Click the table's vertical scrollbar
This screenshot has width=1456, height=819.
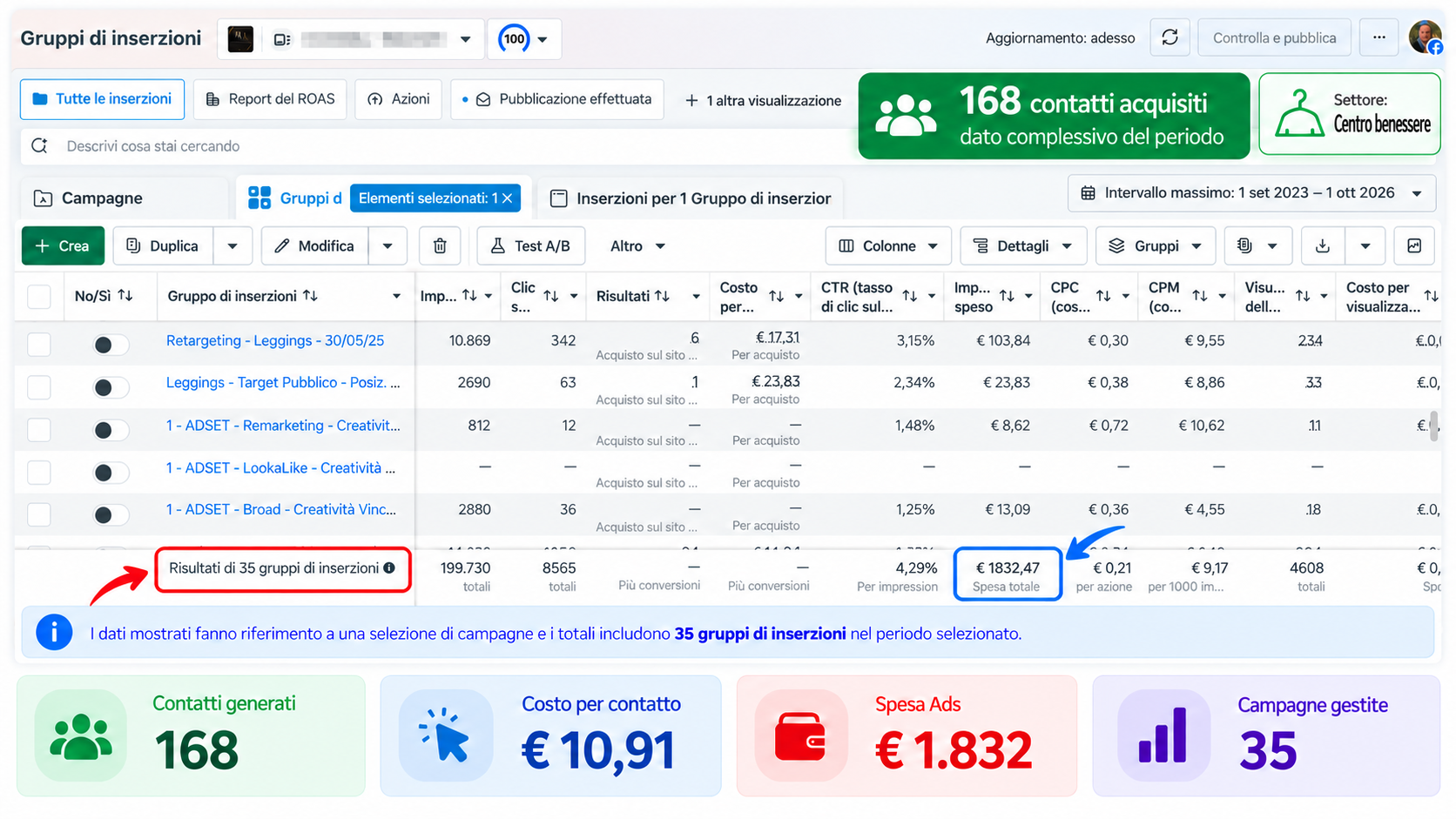coord(1434,425)
